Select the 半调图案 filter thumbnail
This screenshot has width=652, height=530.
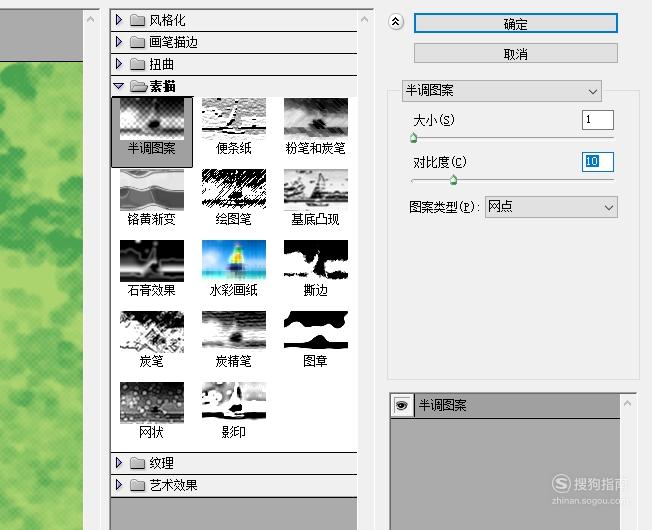(152, 119)
